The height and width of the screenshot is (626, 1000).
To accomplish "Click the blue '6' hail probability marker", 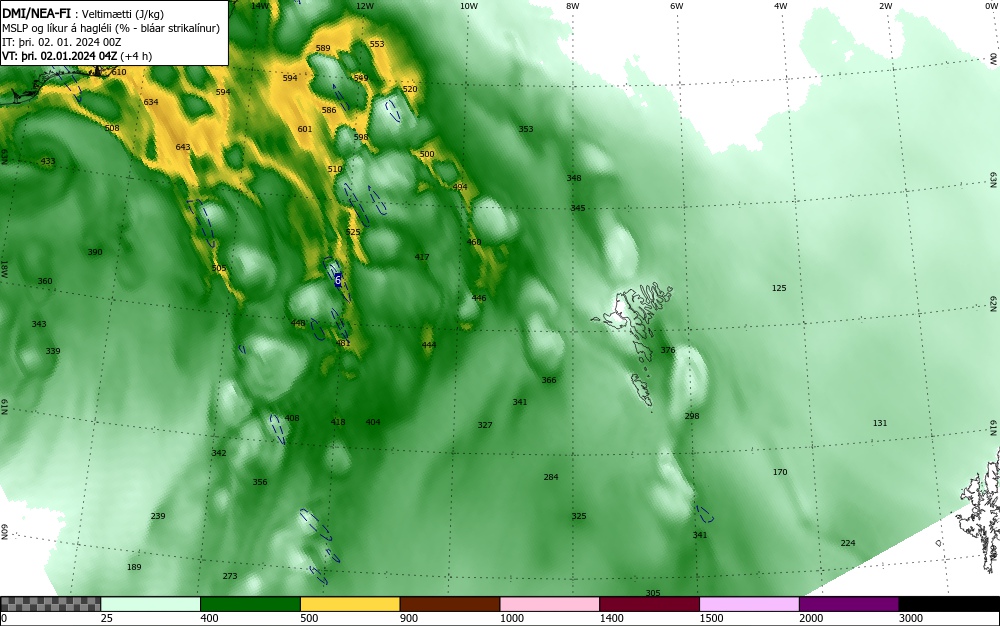I will [x=338, y=279].
